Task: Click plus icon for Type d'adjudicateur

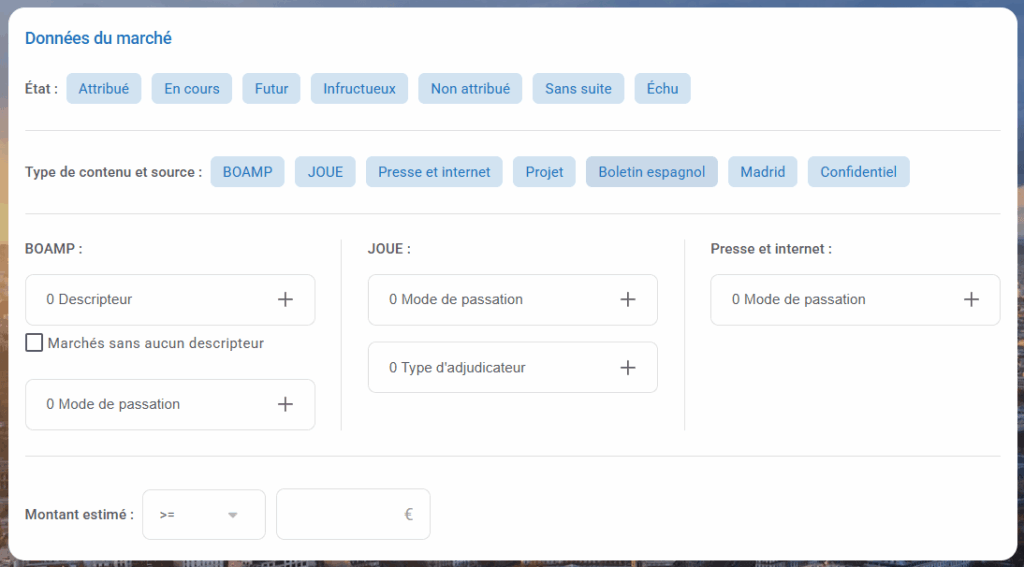Action: point(628,367)
